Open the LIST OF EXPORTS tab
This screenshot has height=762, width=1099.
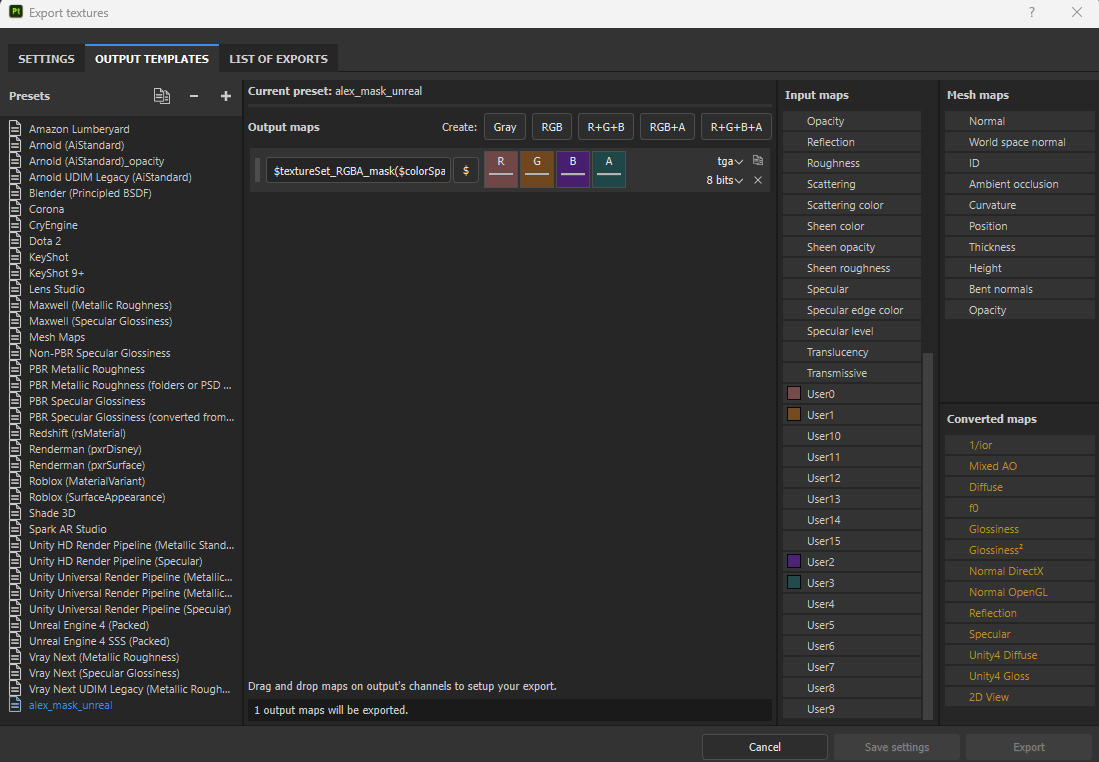(278, 58)
